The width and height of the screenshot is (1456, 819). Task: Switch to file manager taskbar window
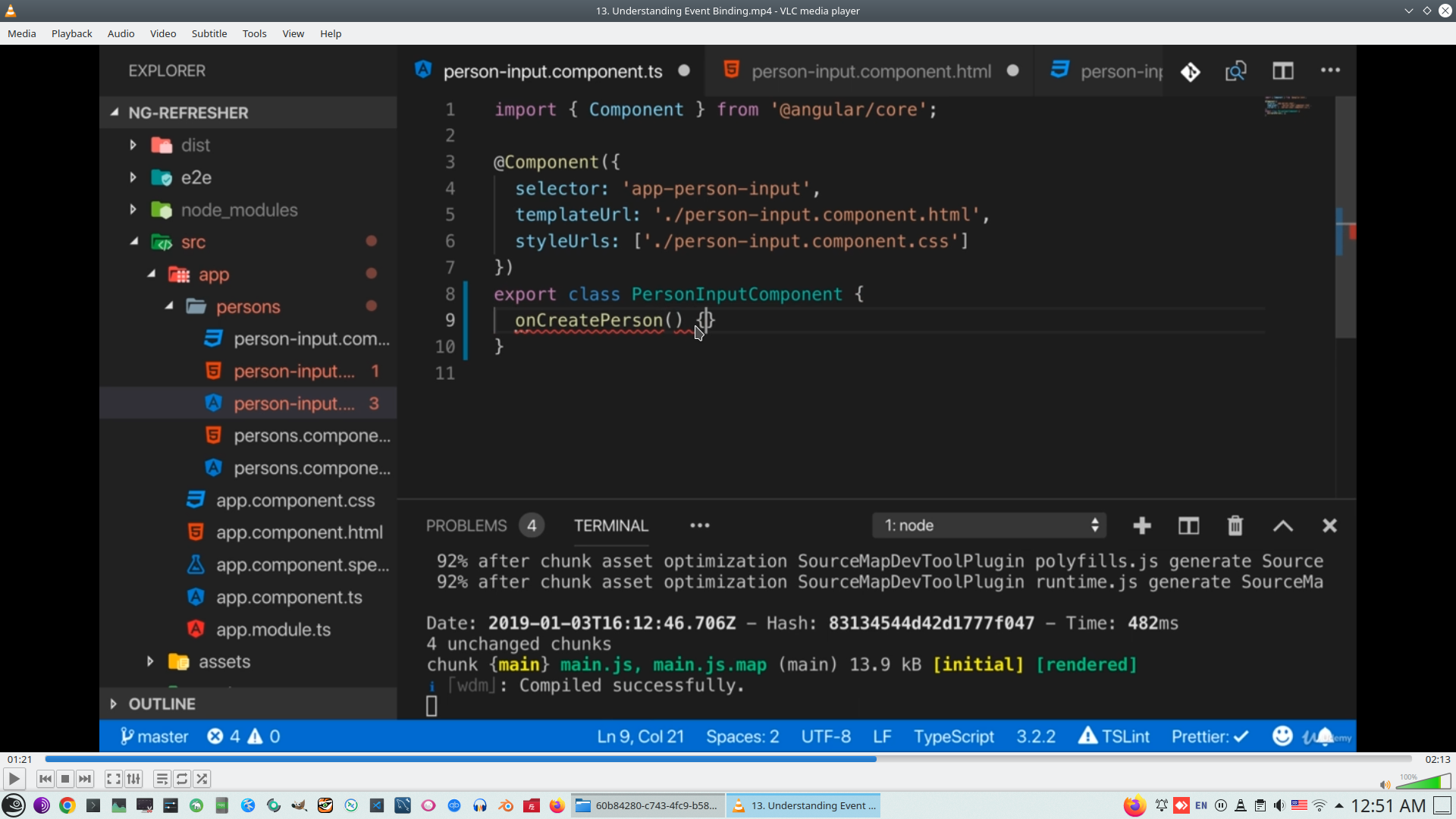[648, 805]
